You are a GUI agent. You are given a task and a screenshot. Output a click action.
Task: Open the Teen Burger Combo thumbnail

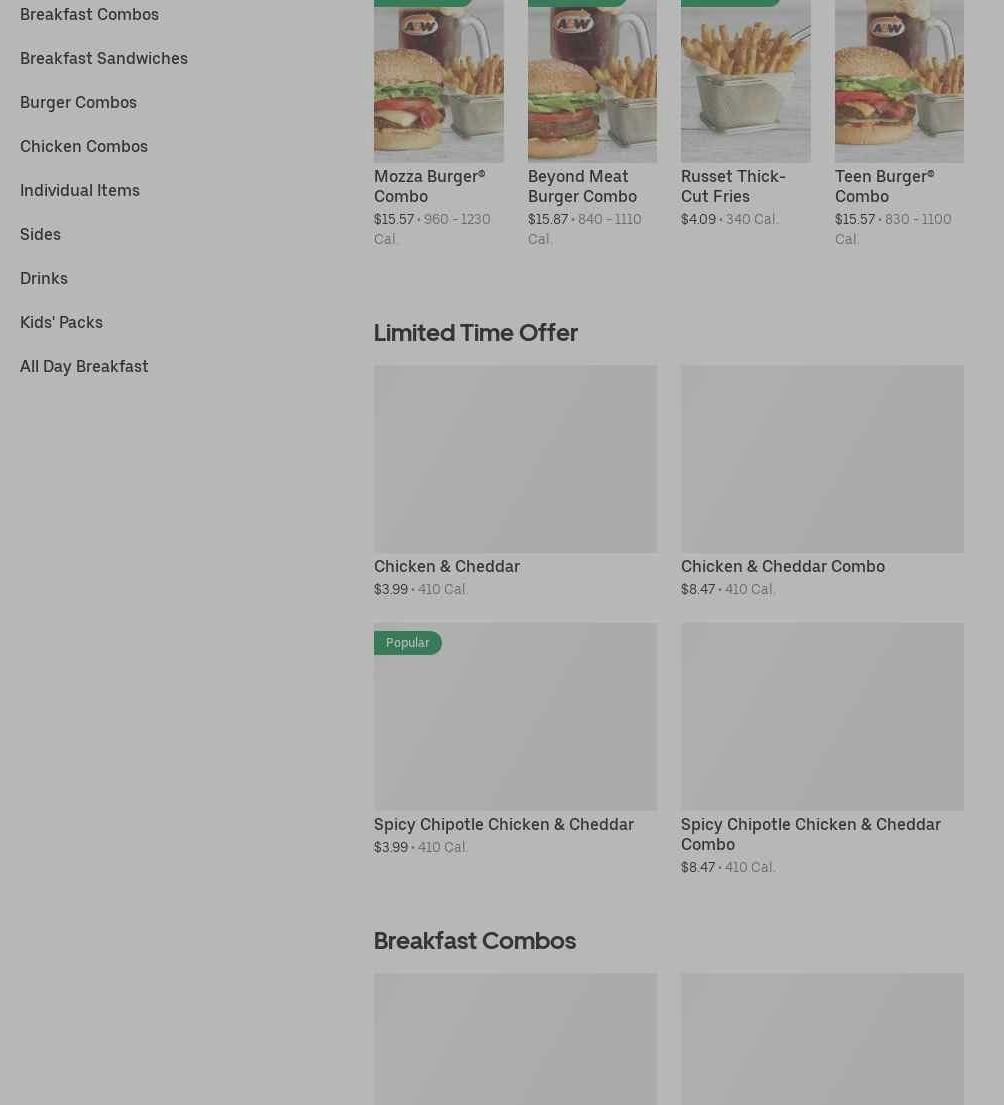click(899, 81)
